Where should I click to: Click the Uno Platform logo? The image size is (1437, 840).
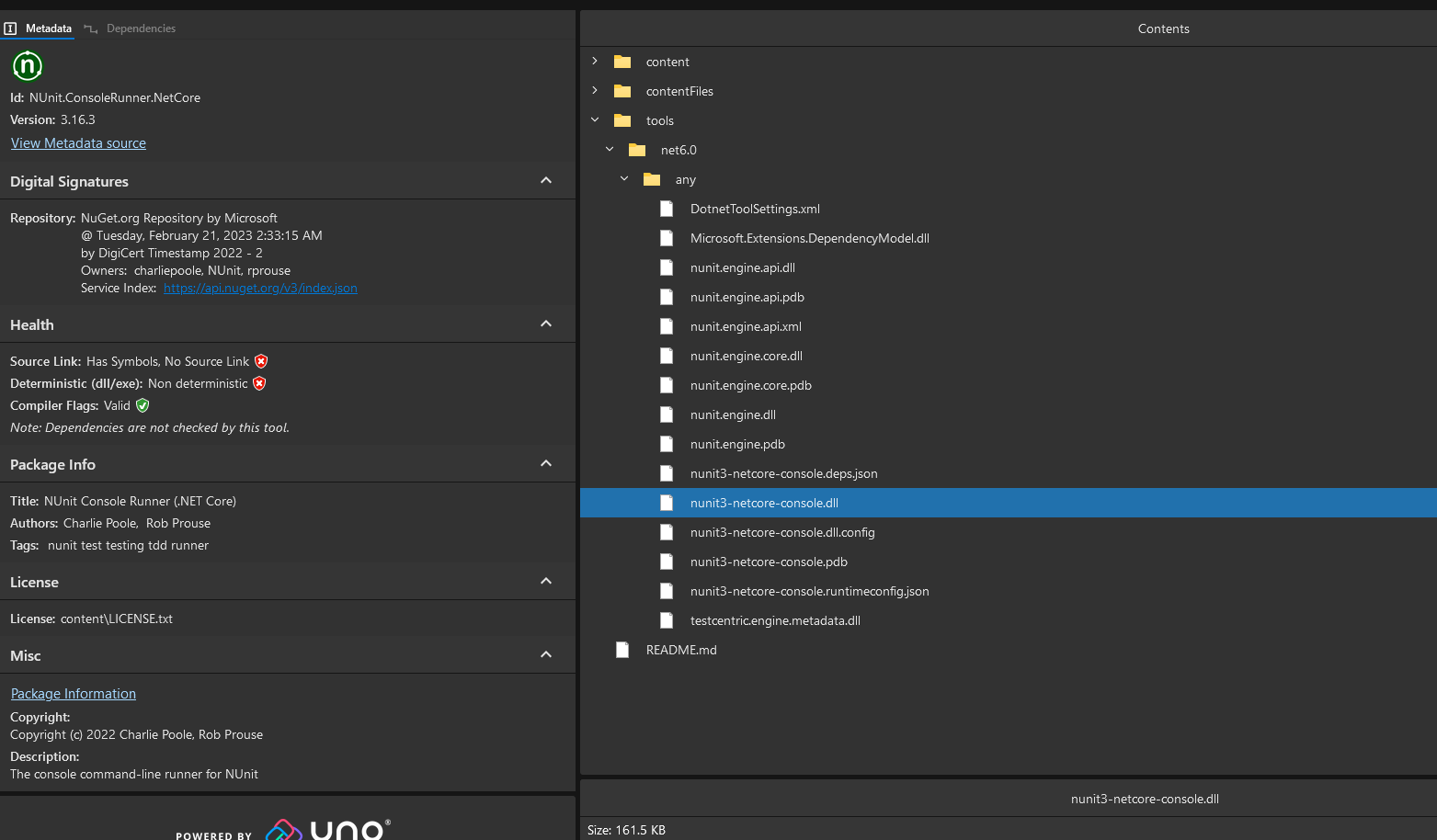click(x=325, y=829)
